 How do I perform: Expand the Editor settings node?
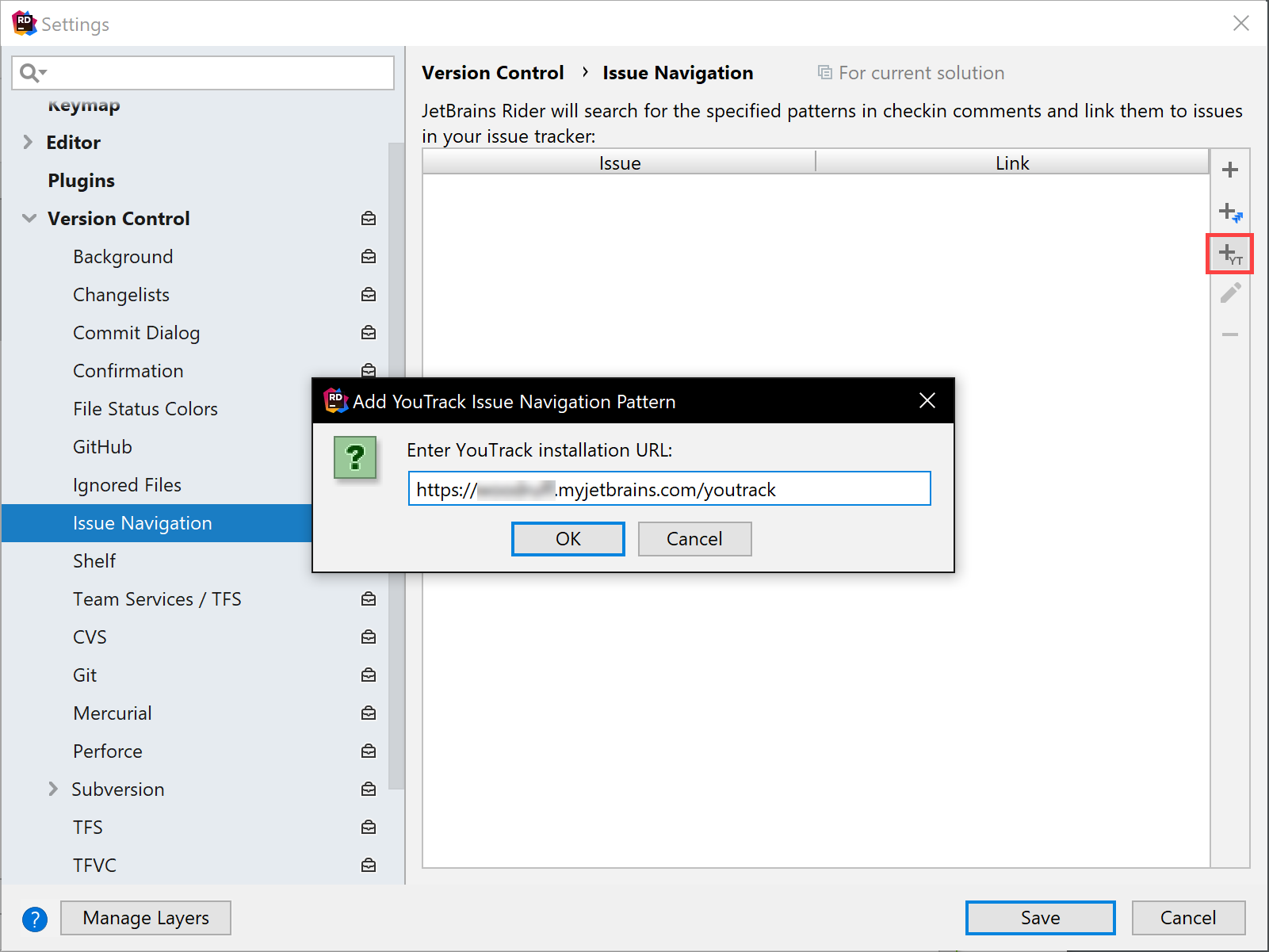(x=28, y=142)
